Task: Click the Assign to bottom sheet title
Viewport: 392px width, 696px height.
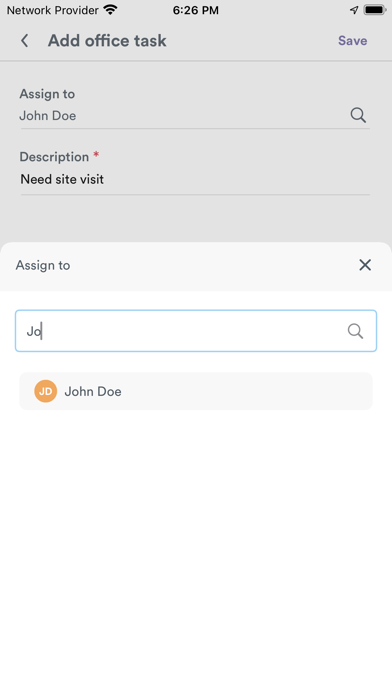Action: point(43,265)
